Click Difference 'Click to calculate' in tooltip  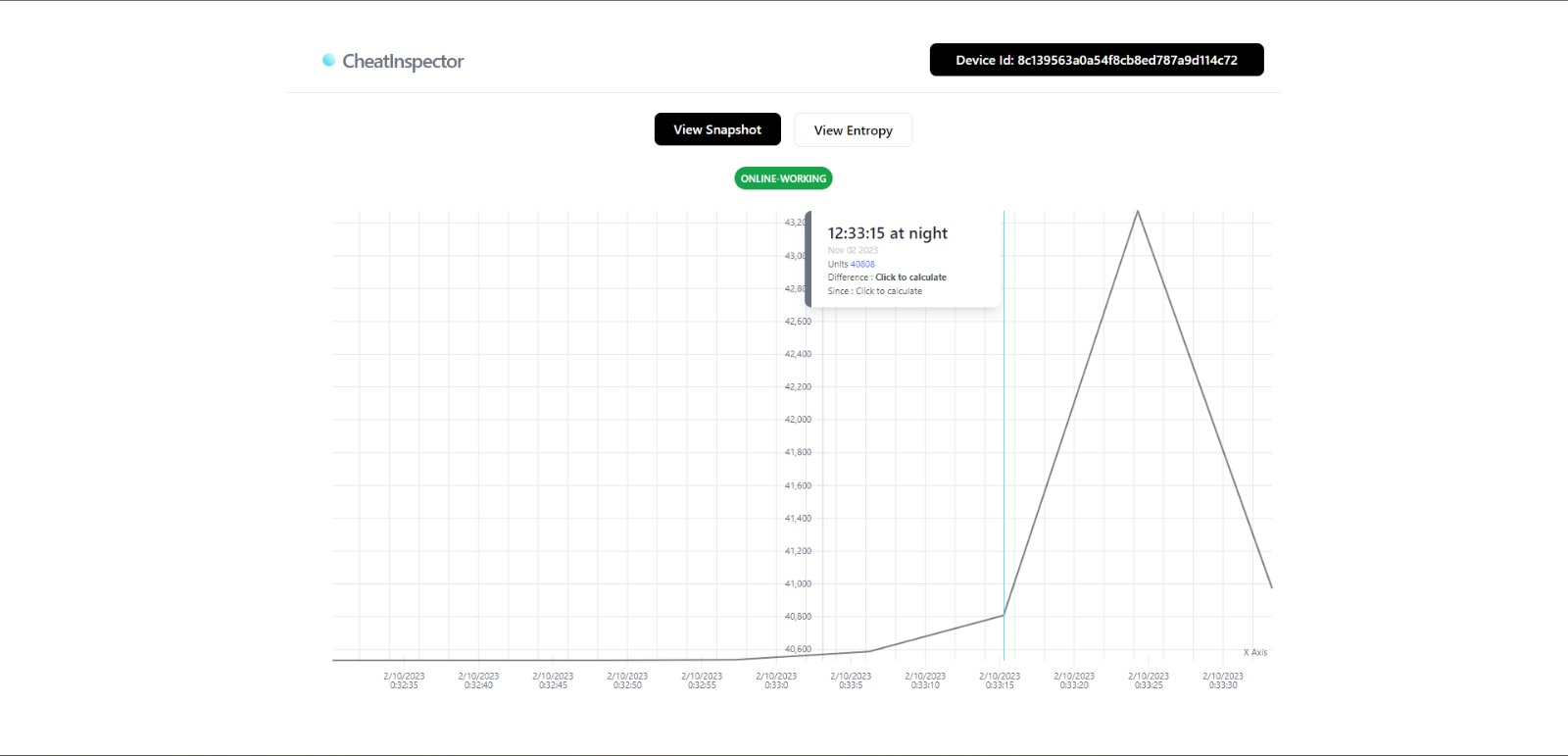[910, 277]
